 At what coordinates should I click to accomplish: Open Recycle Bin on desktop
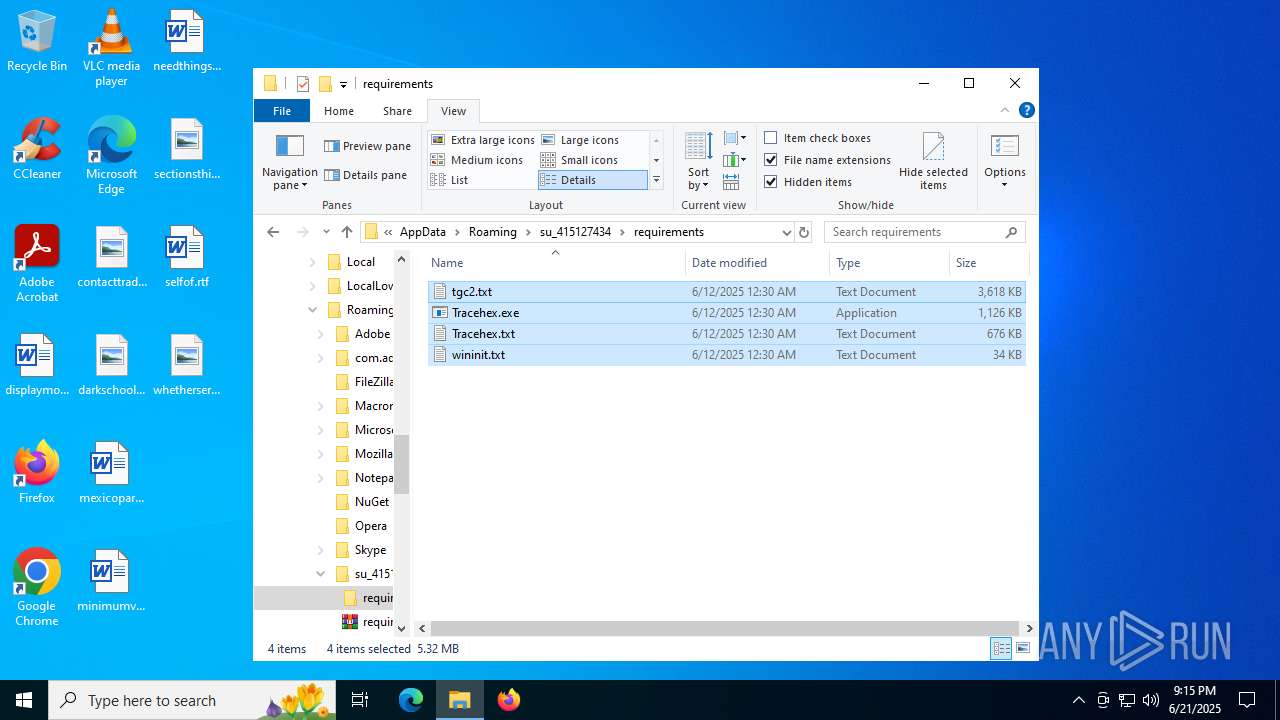point(37,41)
